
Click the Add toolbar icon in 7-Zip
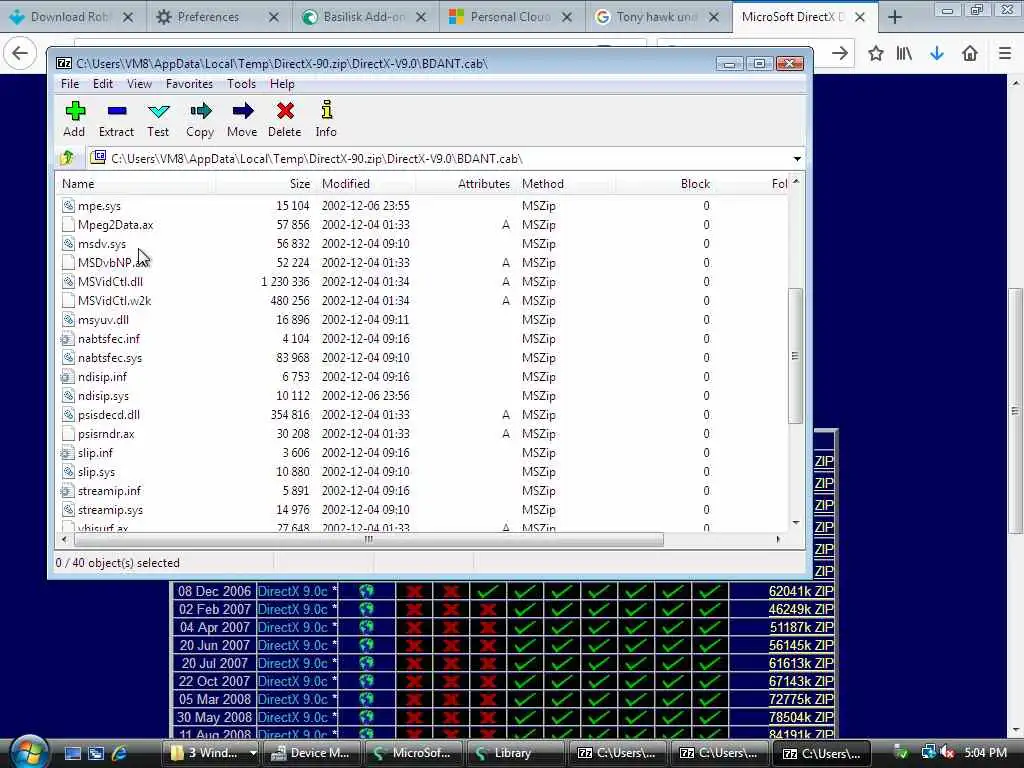point(74,111)
